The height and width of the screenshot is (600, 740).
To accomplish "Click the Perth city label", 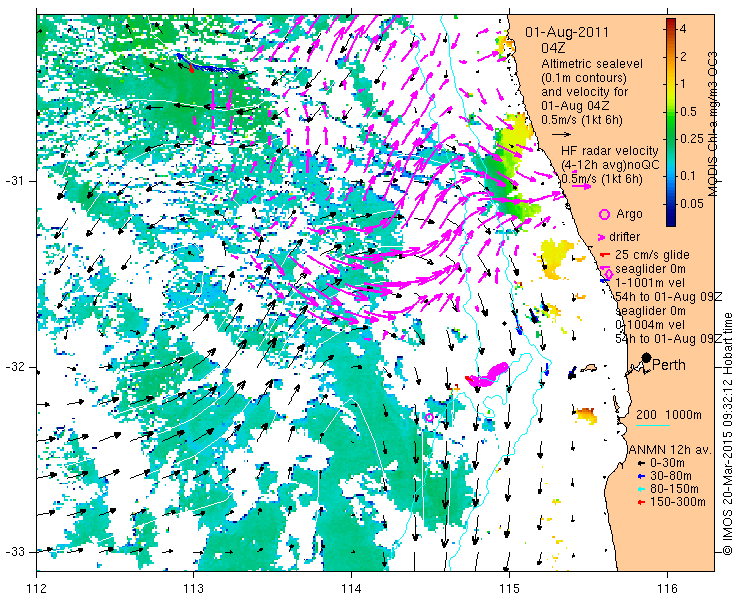I will click(x=669, y=365).
